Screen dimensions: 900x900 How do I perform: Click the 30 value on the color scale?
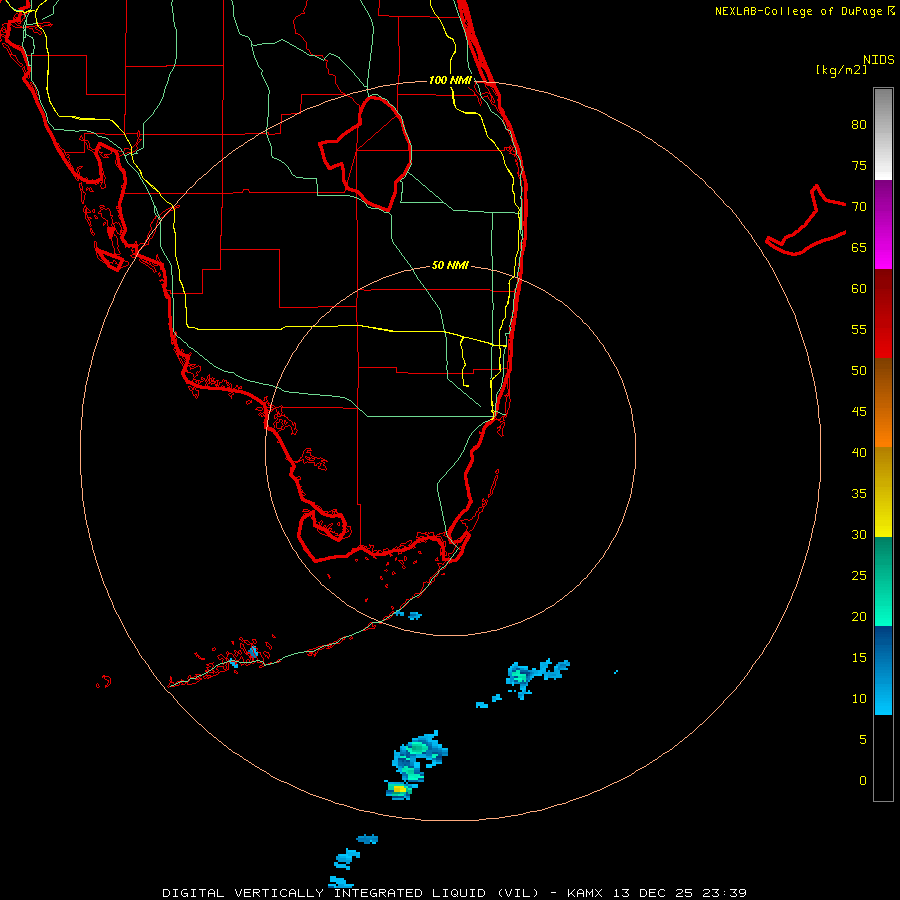coord(859,535)
